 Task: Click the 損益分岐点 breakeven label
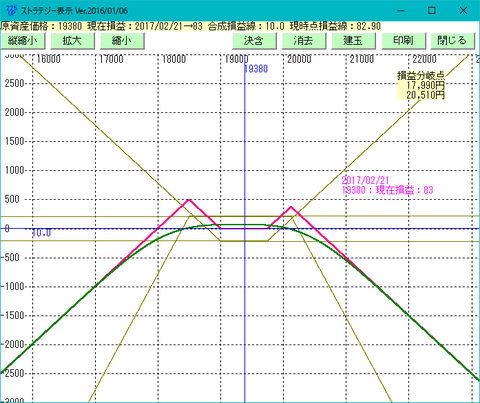(421, 76)
